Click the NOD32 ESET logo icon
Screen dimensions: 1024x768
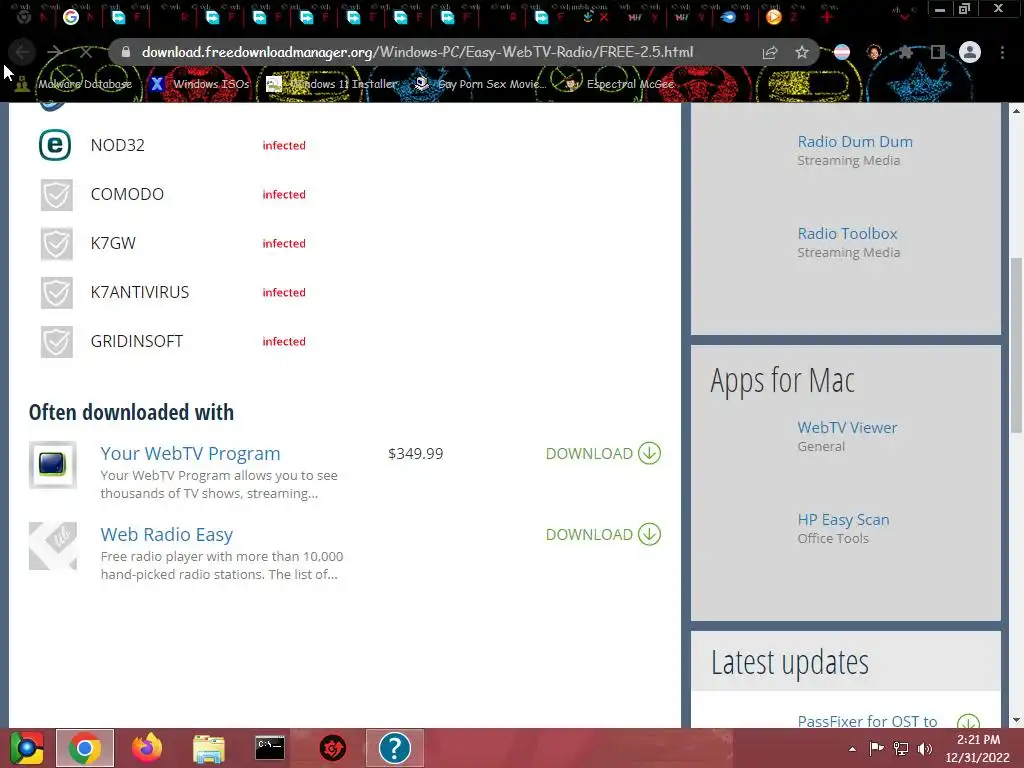click(55, 145)
